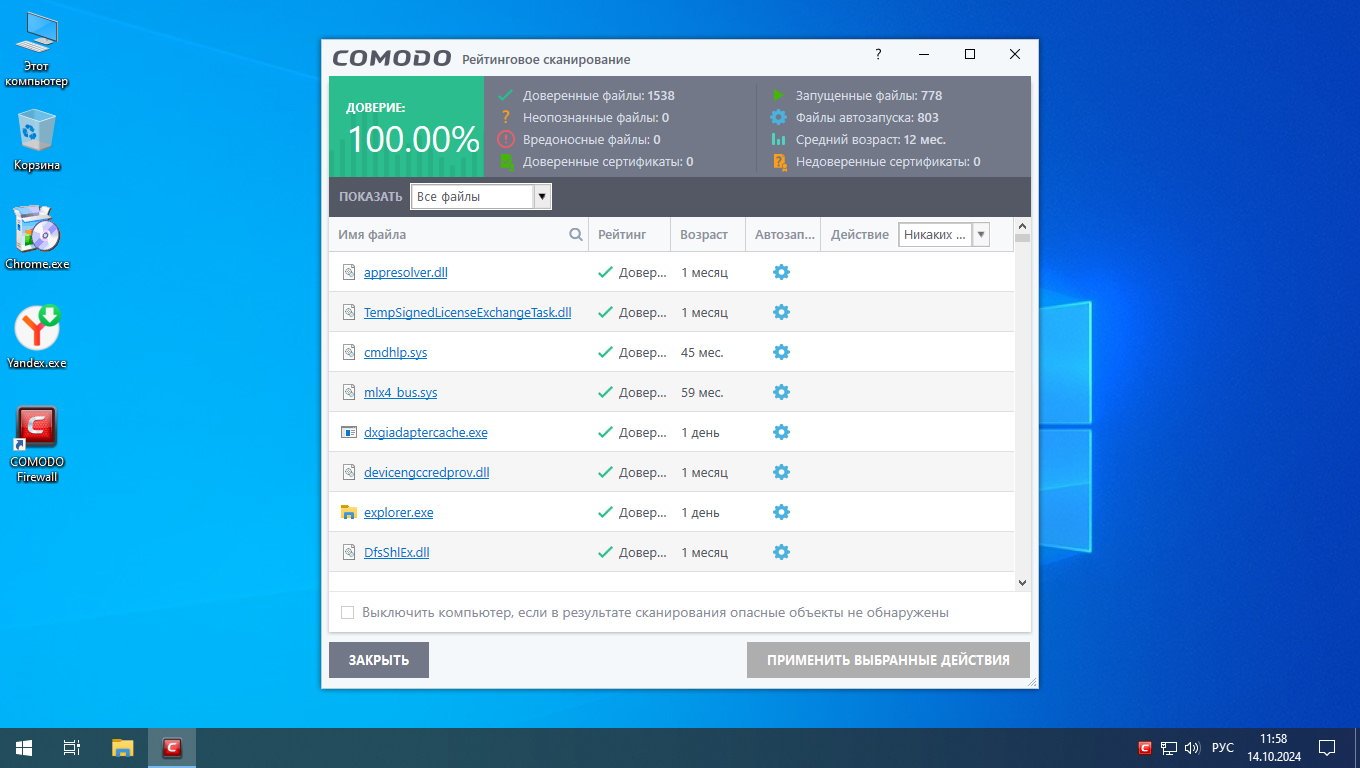Open Yandex.exe desktop icon
Image resolution: width=1360 pixels, height=768 pixels.
click(x=37, y=337)
